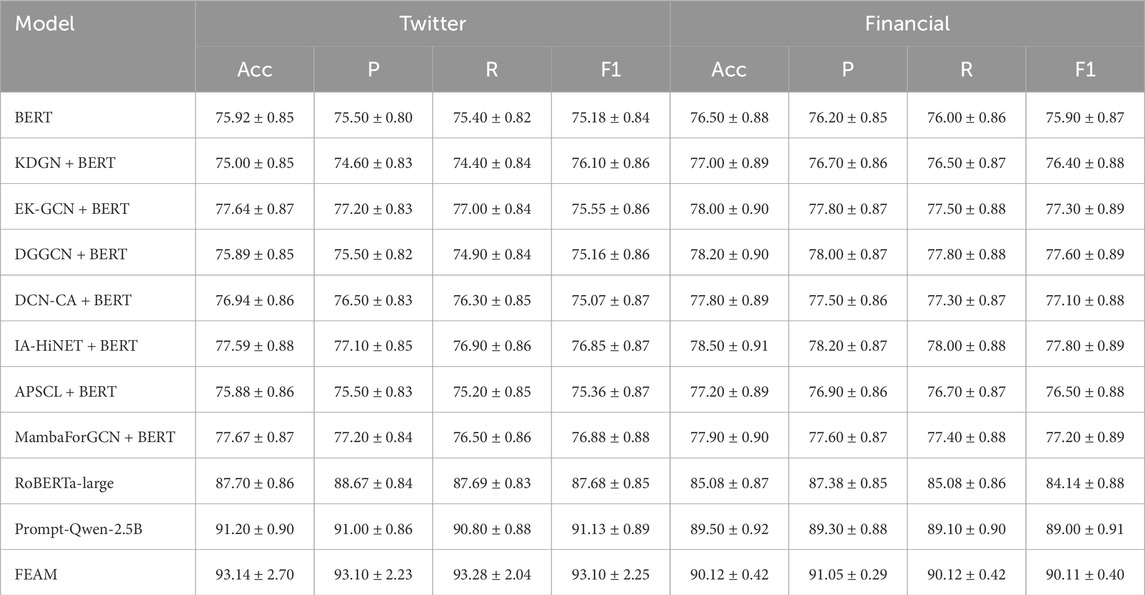The width and height of the screenshot is (1145, 595).
Task: Select the DGGCN + BERT row label
Action: click(x=70, y=254)
